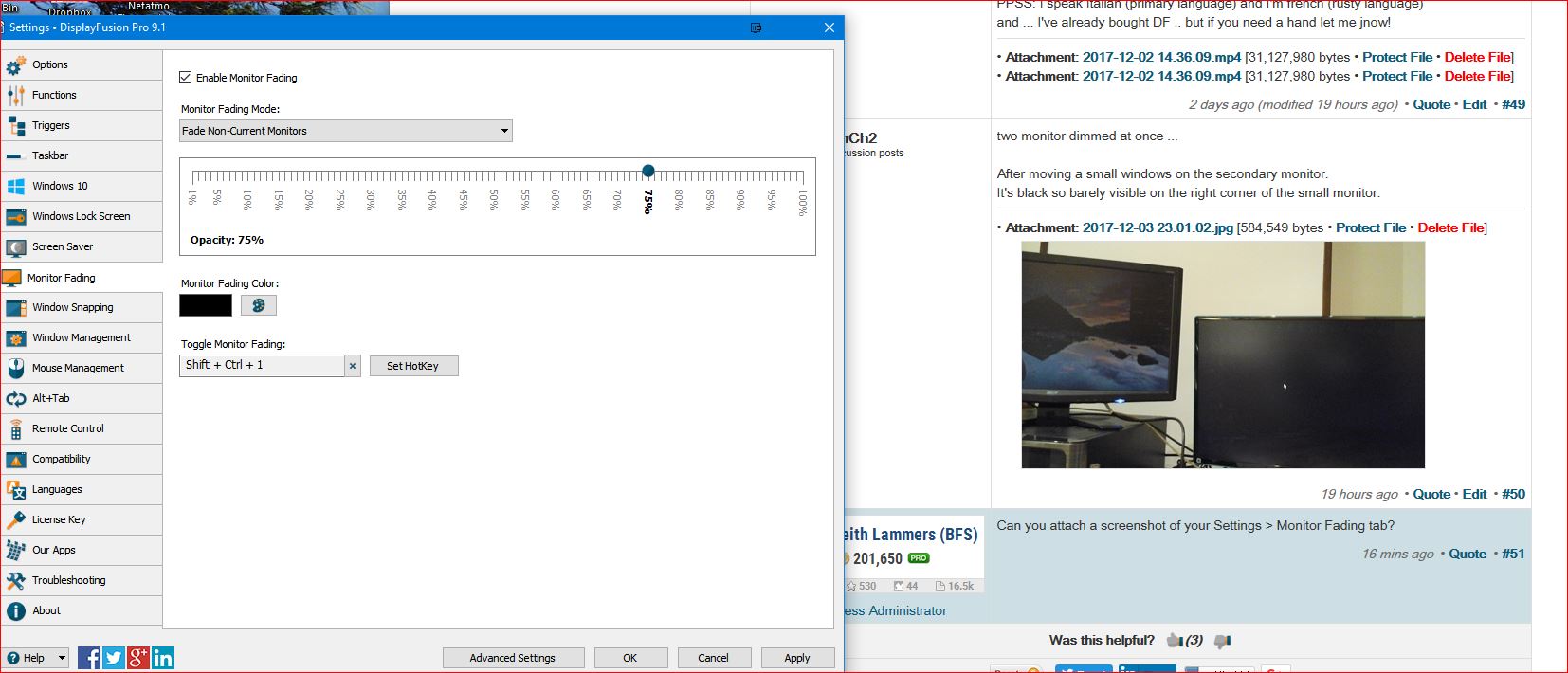Viewport: 1568px width, 673px height.
Task: Select the Mouse Management tab
Action: tap(78, 368)
